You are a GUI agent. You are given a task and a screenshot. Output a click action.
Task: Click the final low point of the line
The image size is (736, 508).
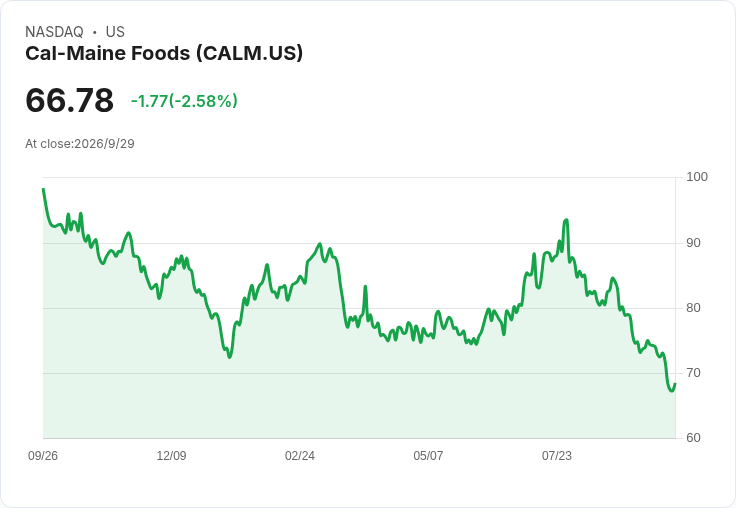tap(671, 391)
